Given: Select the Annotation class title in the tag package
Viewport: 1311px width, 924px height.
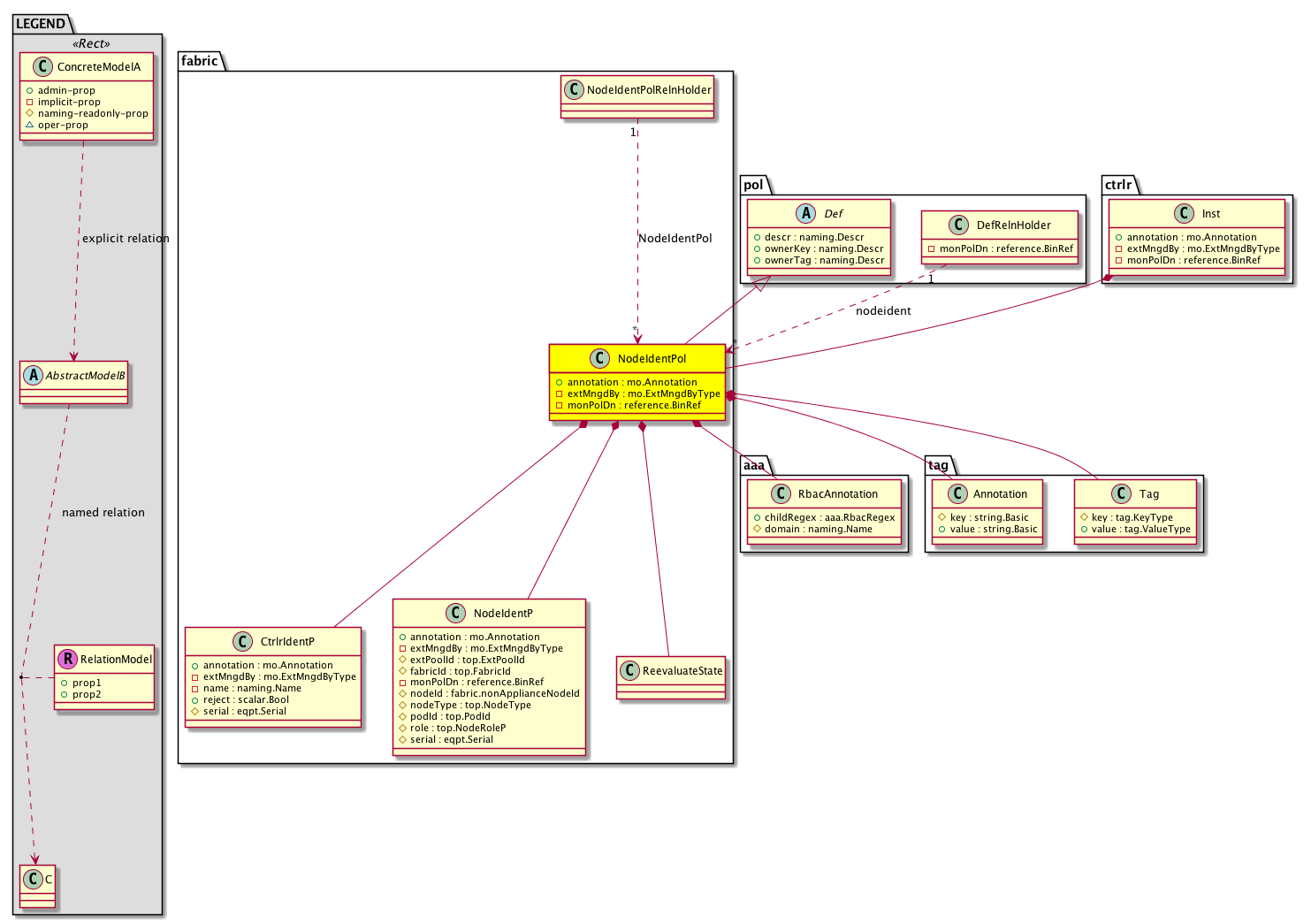Looking at the screenshot, I should [1000, 494].
